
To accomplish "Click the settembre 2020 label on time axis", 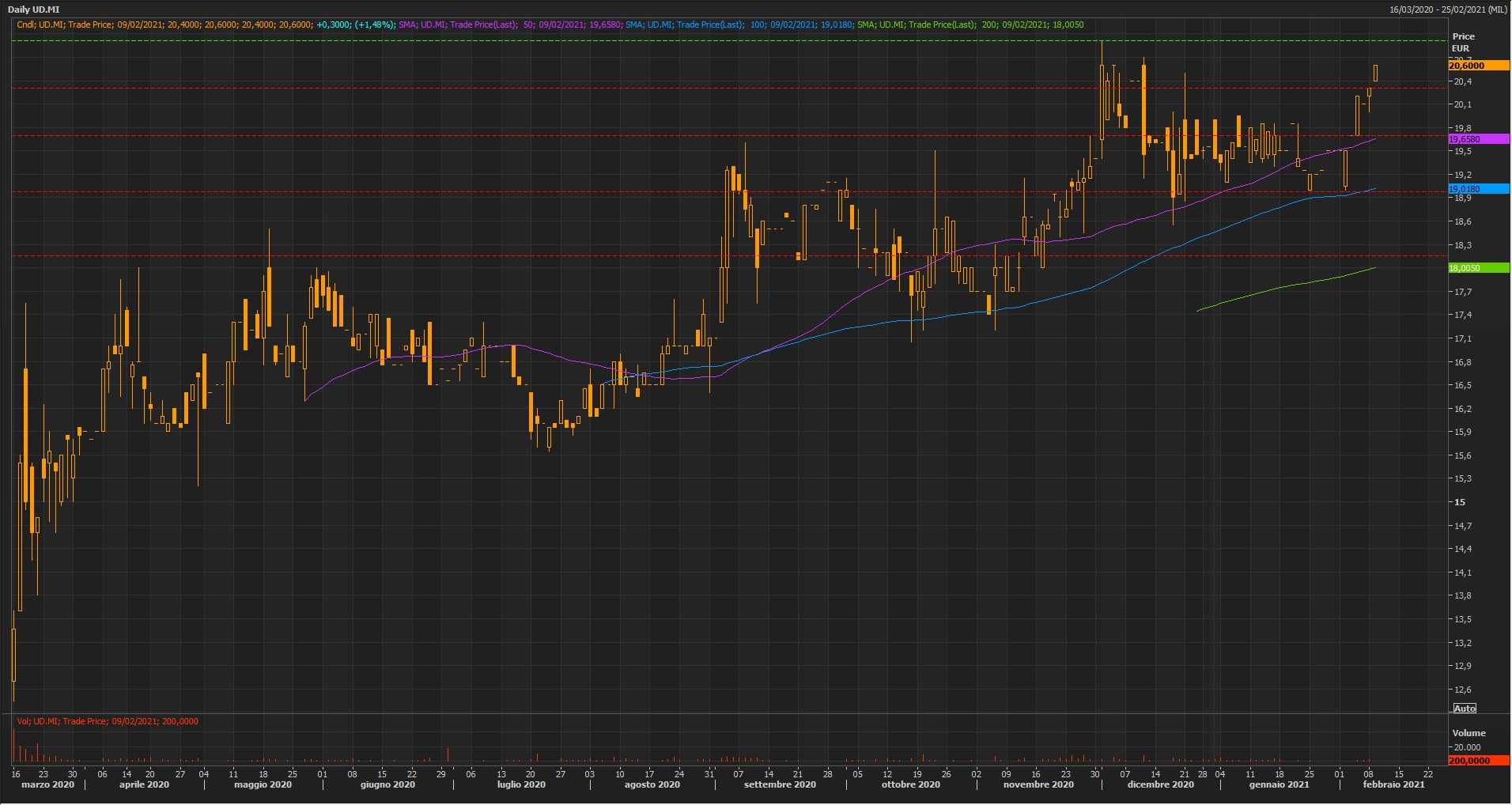I will coord(779,785).
